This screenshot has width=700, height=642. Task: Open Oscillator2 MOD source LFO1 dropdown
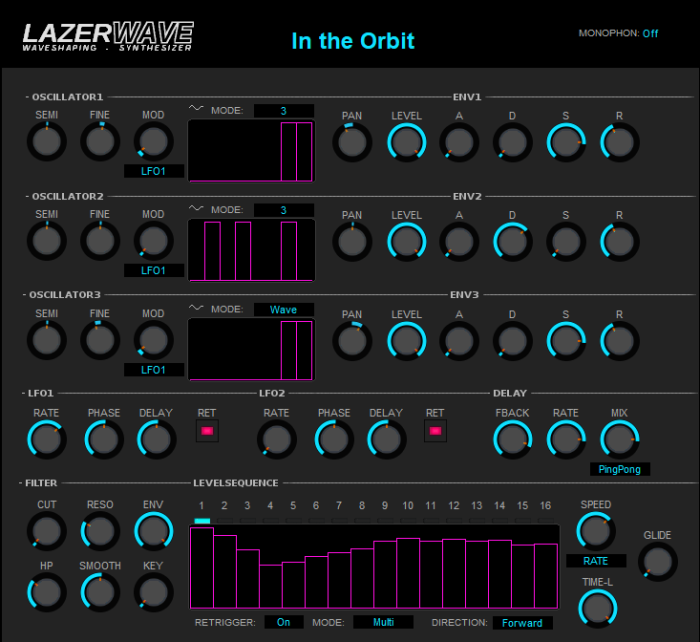[x=154, y=271]
